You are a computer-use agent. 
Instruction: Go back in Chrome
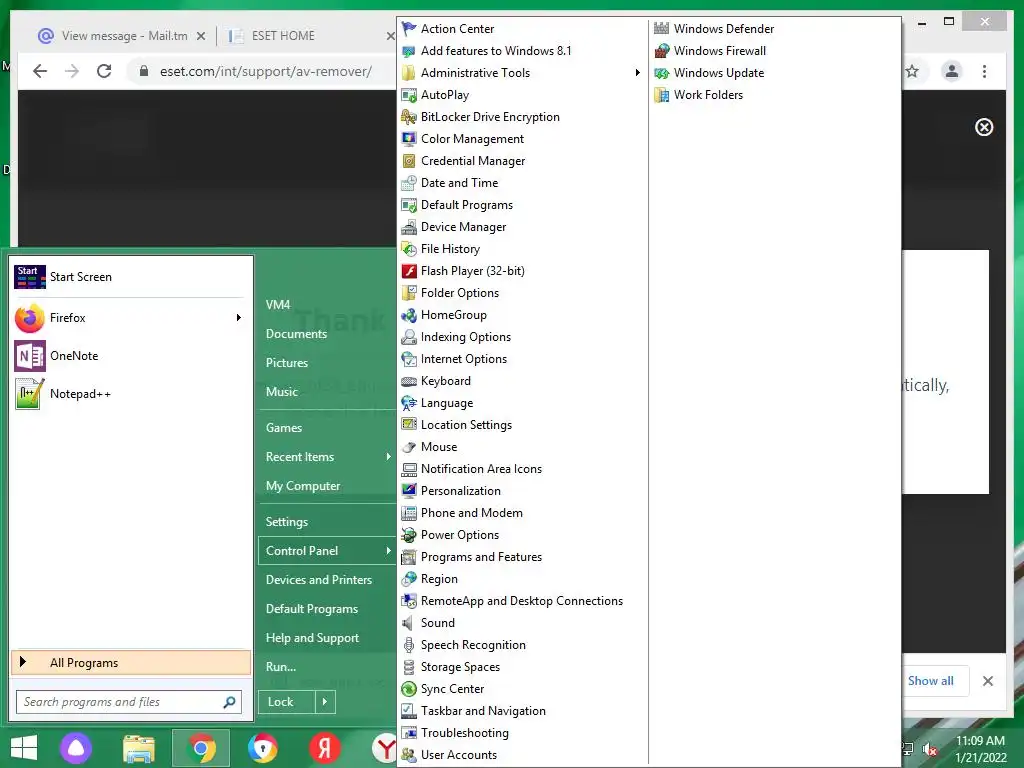pos(40,71)
